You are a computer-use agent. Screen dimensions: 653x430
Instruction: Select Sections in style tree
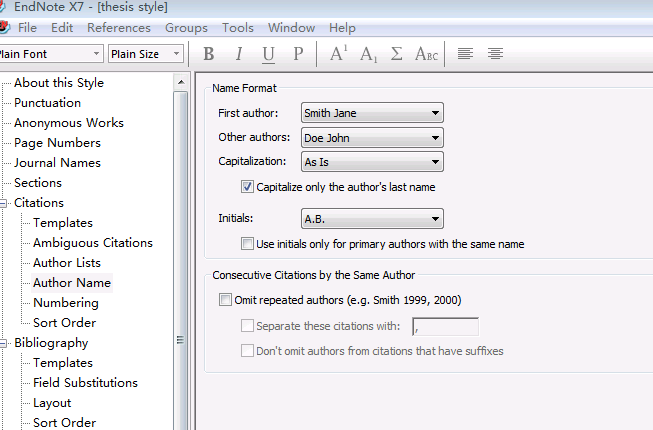pyautogui.click(x=38, y=183)
